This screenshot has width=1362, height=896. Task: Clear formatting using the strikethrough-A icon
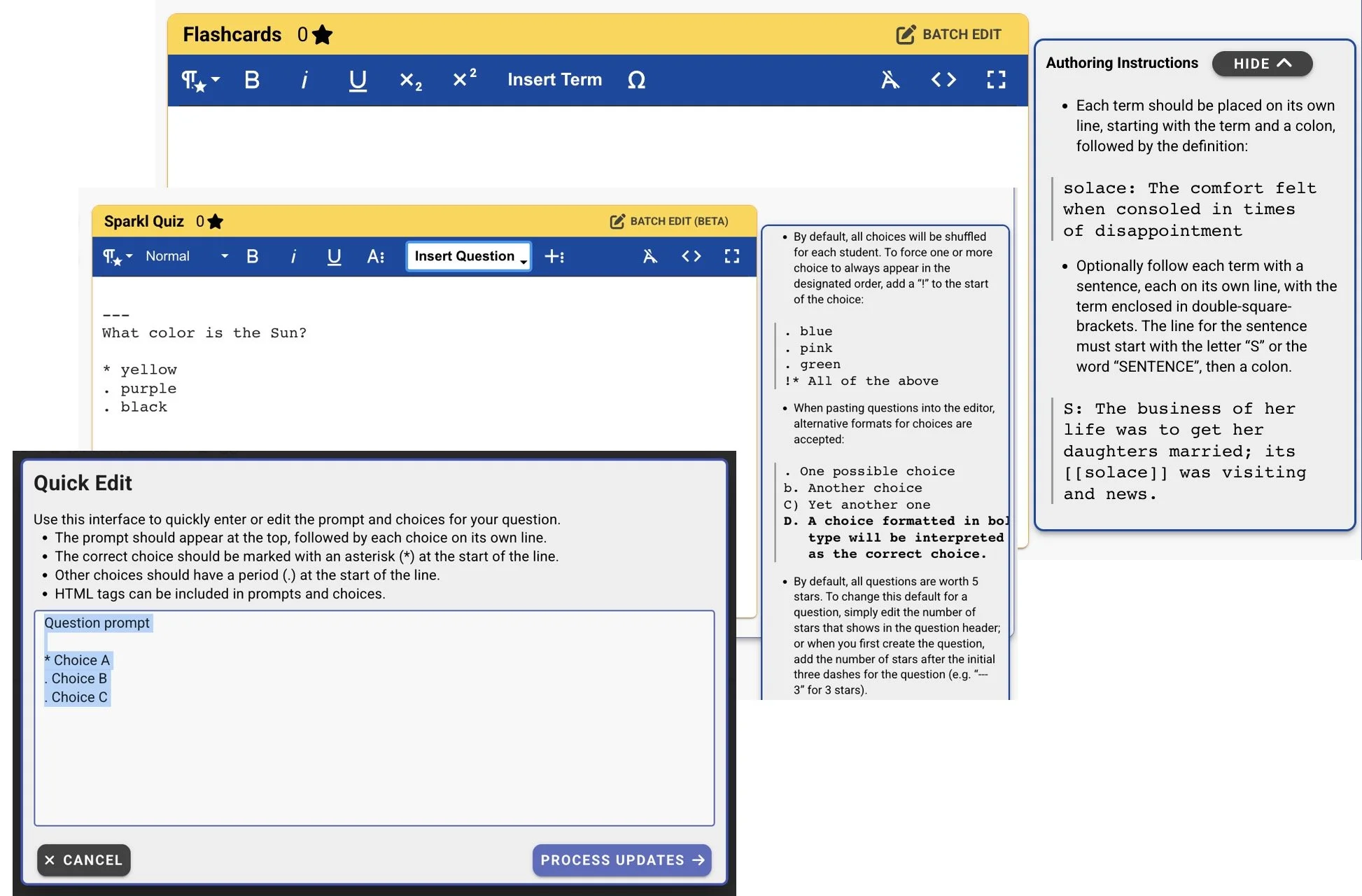pyautogui.click(x=890, y=80)
